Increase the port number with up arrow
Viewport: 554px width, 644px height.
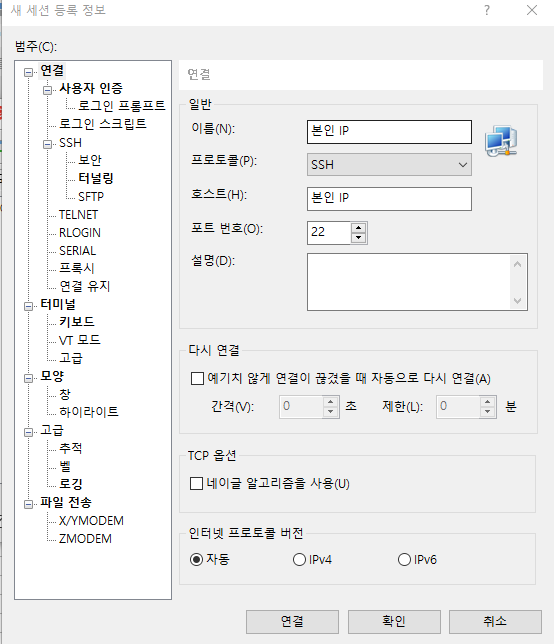(359, 228)
